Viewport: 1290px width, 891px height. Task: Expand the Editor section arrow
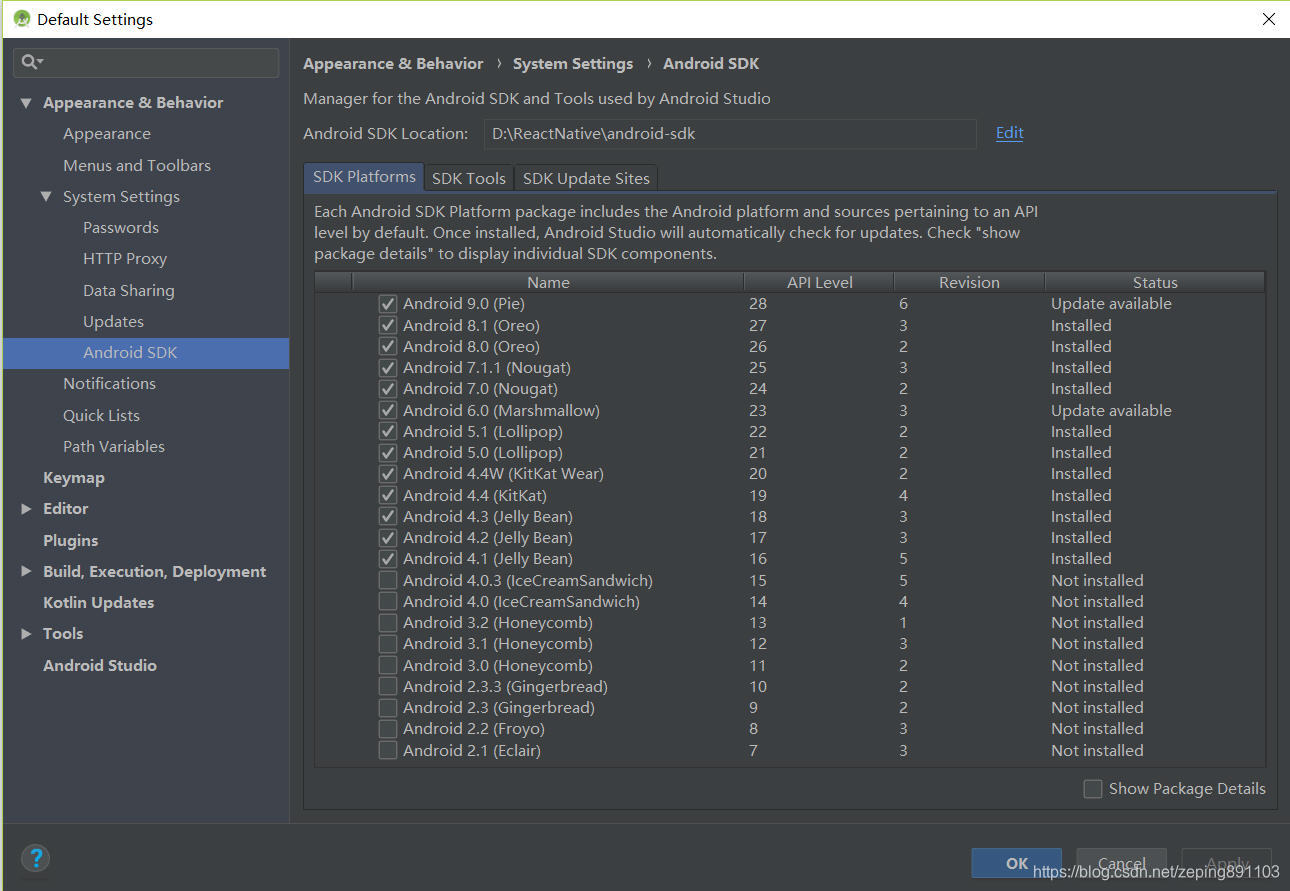coord(26,509)
